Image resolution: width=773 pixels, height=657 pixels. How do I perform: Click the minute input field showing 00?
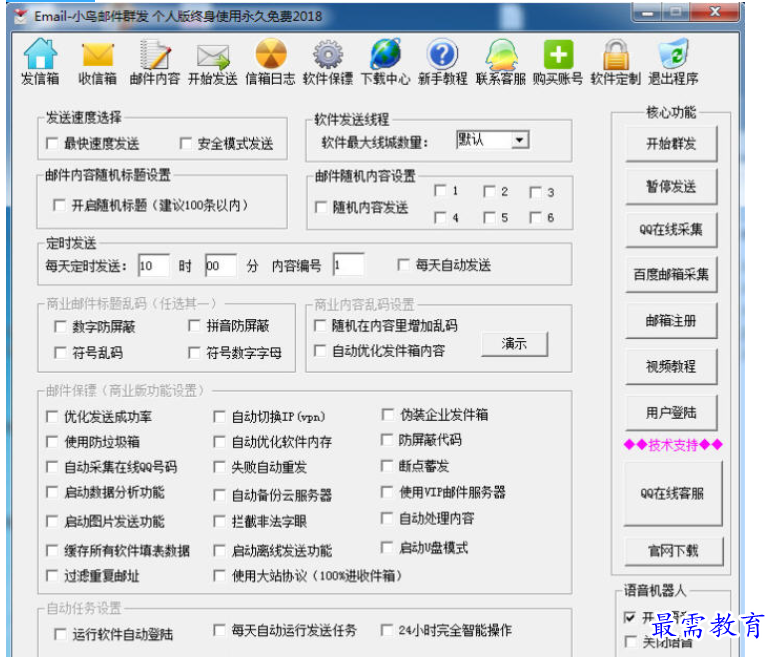[221, 266]
